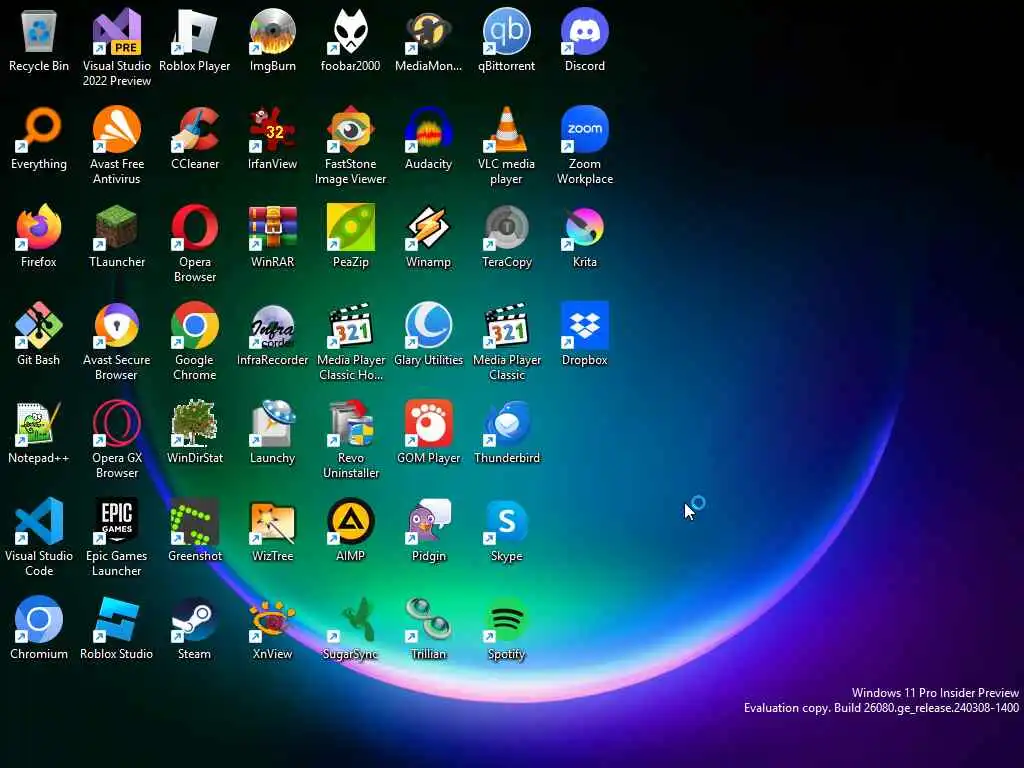The width and height of the screenshot is (1024, 768).
Task: Click the SugarSync hummingbird icon
Action: (351, 619)
